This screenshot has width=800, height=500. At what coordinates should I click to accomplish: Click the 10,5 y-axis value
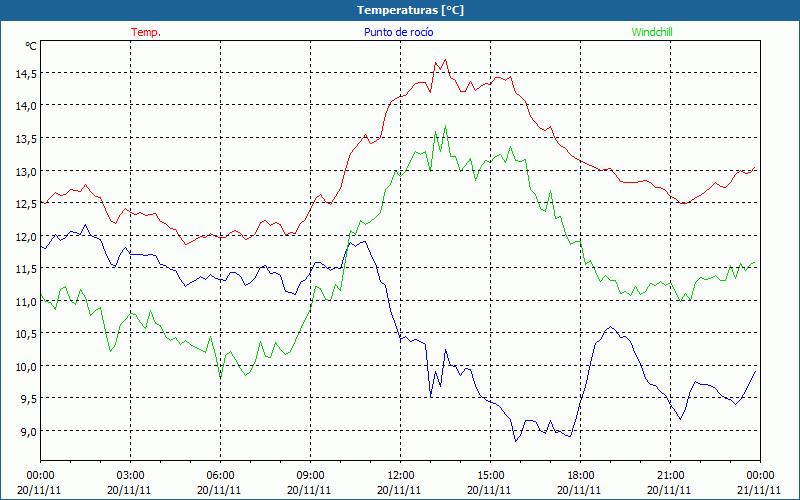pyautogui.click(x=26, y=334)
